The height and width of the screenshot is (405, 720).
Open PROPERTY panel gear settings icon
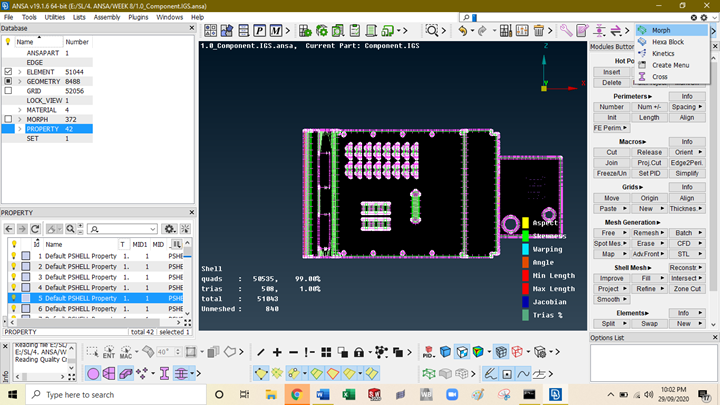pos(169,229)
